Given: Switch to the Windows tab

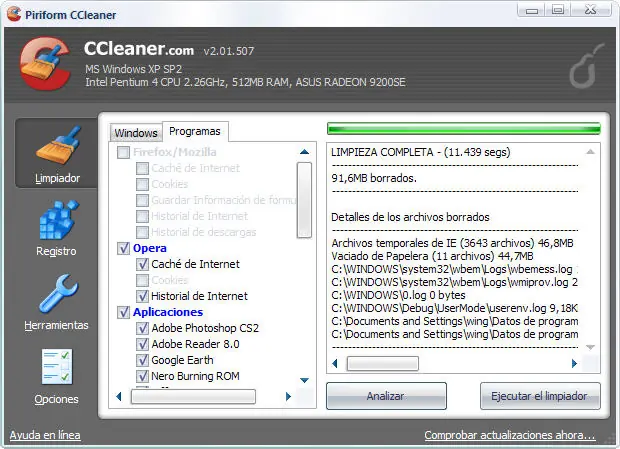Looking at the screenshot, I should coord(136,133).
